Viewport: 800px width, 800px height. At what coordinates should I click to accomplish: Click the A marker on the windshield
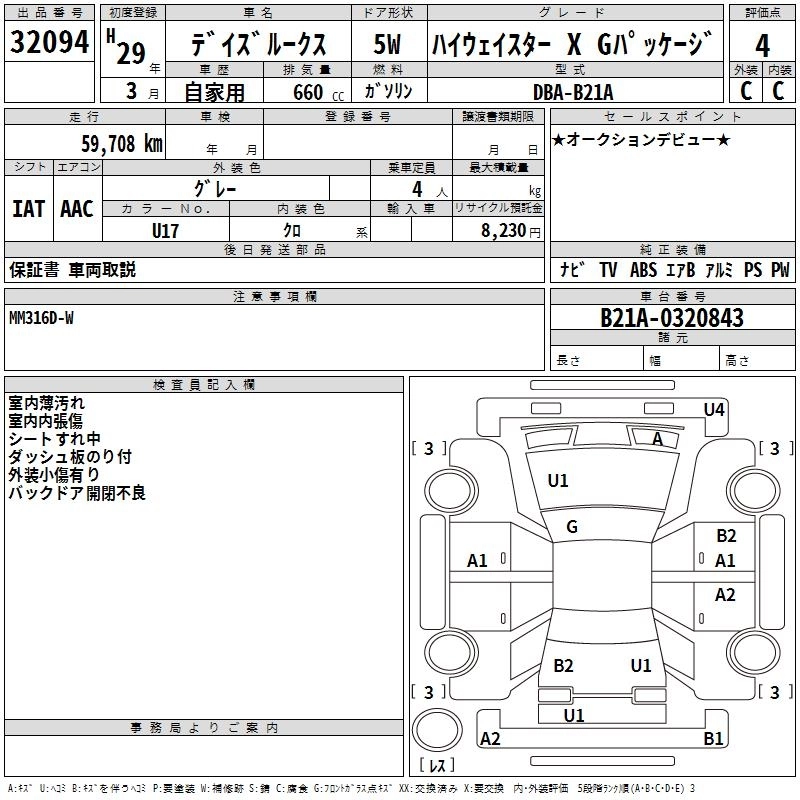point(657,439)
